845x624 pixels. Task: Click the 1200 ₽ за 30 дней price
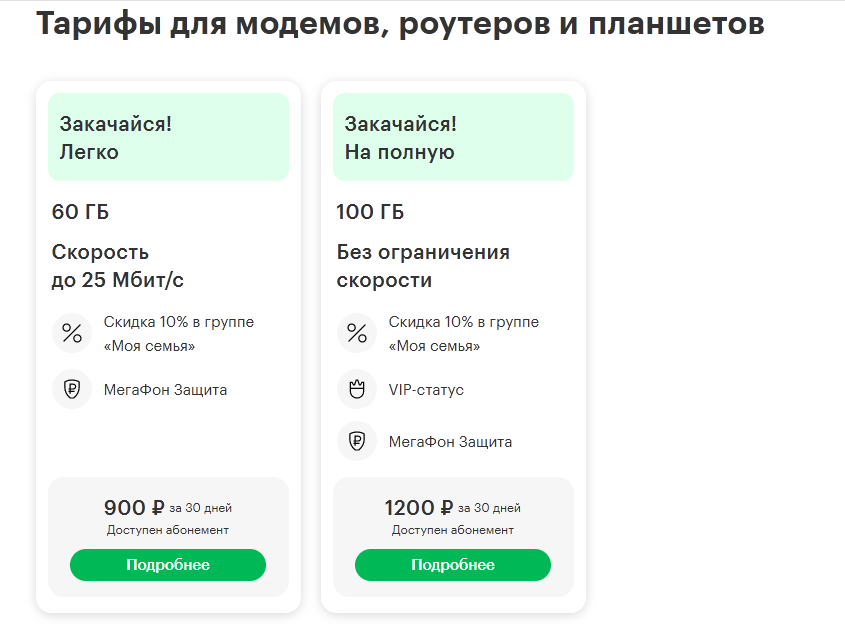453,508
